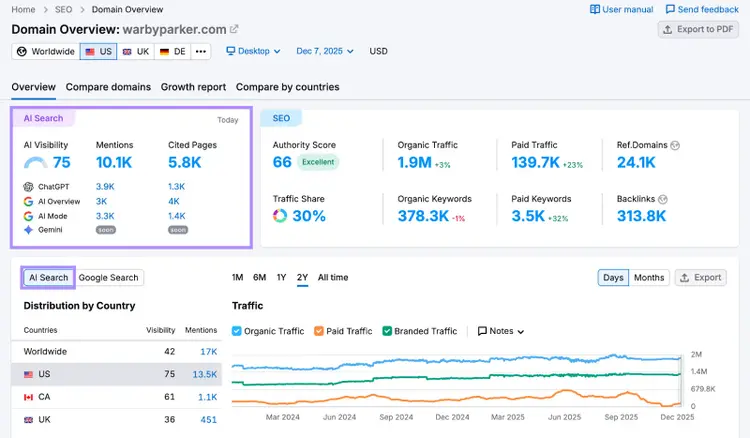This screenshot has width=750, height=438.
Task: Open the Dec 7, 2025 date dropdown
Action: point(325,51)
